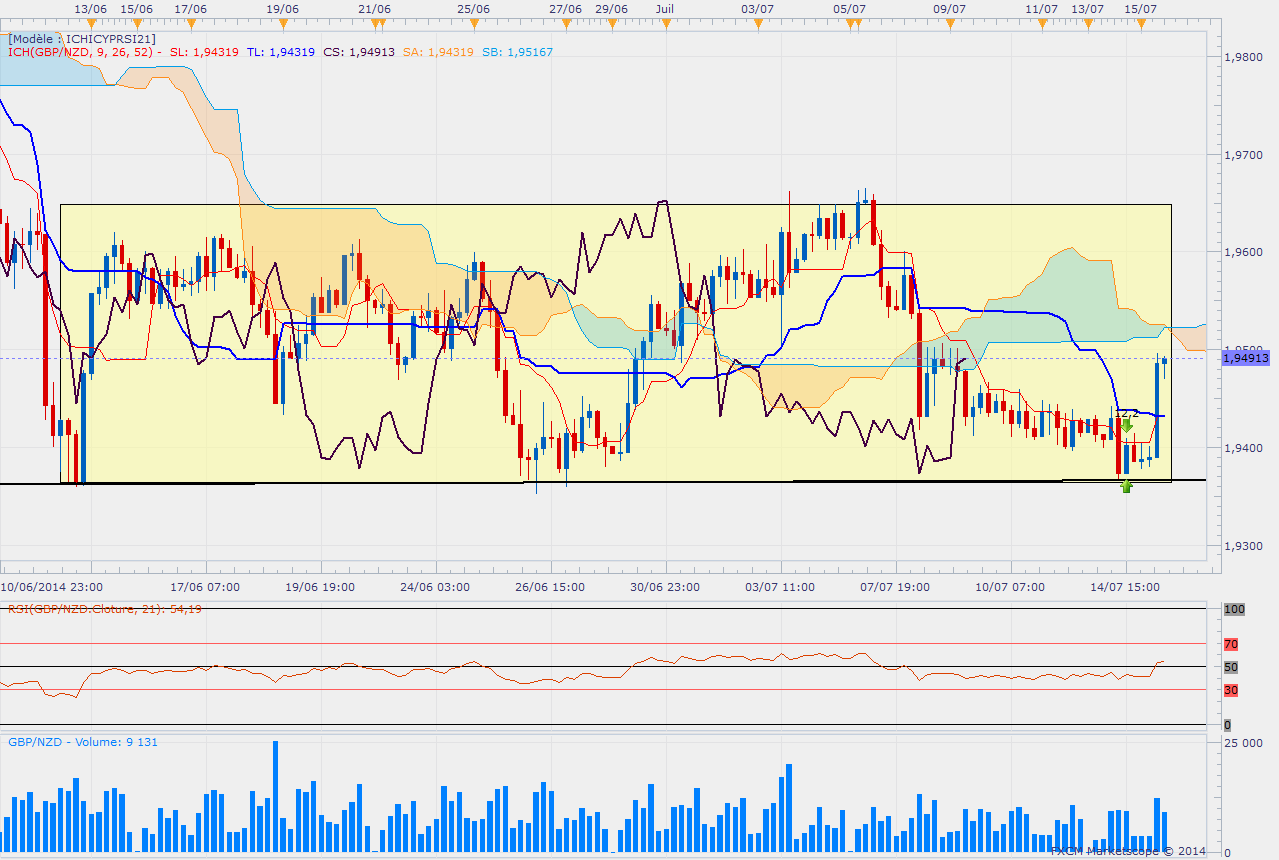The width and height of the screenshot is (1279, 860).
Task: Click the '17/06 07:00' time axis label
Action: (x=205, y=587)
